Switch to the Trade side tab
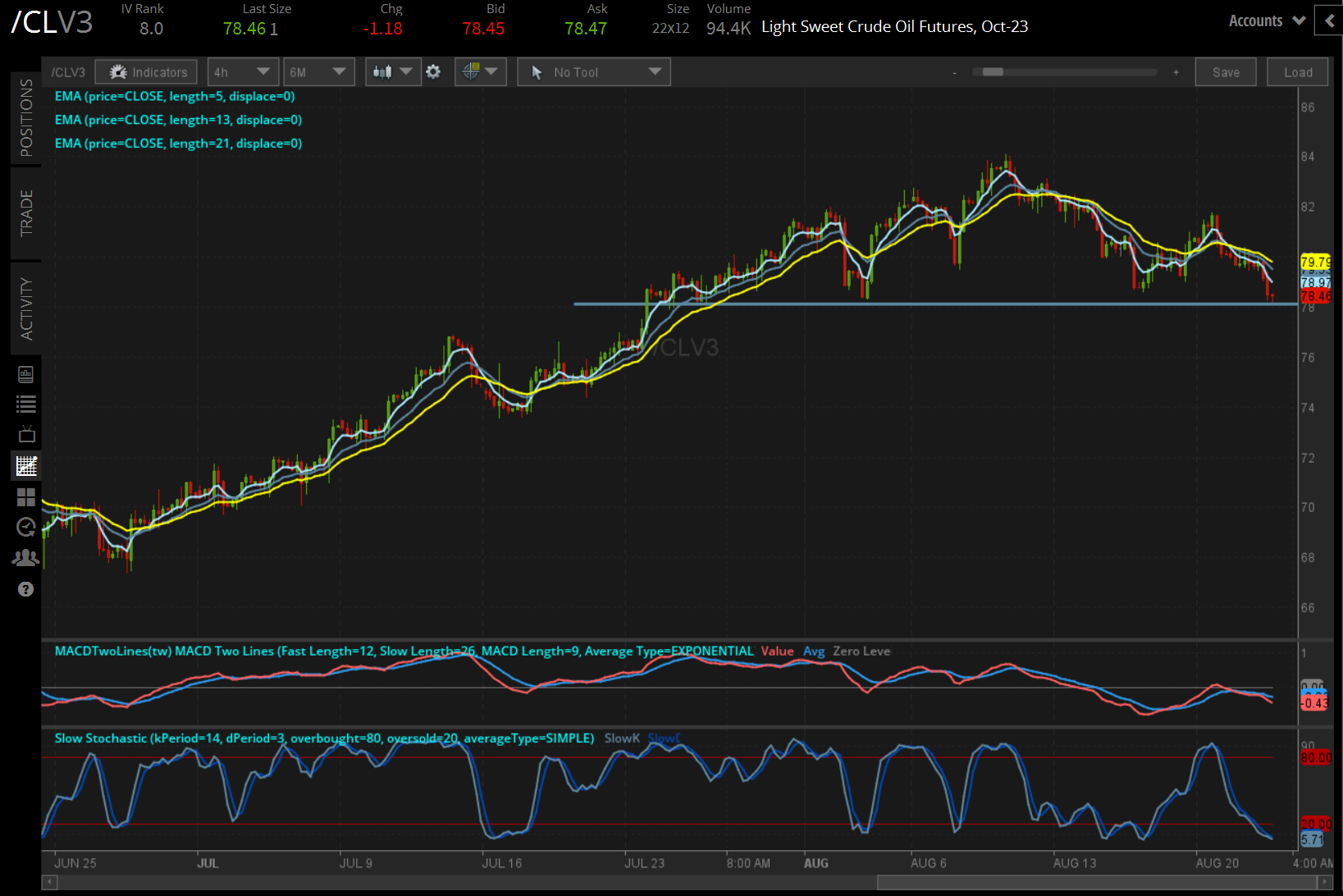The width and height of the screenshot is (1343, 896). click(x=26, y=213)
